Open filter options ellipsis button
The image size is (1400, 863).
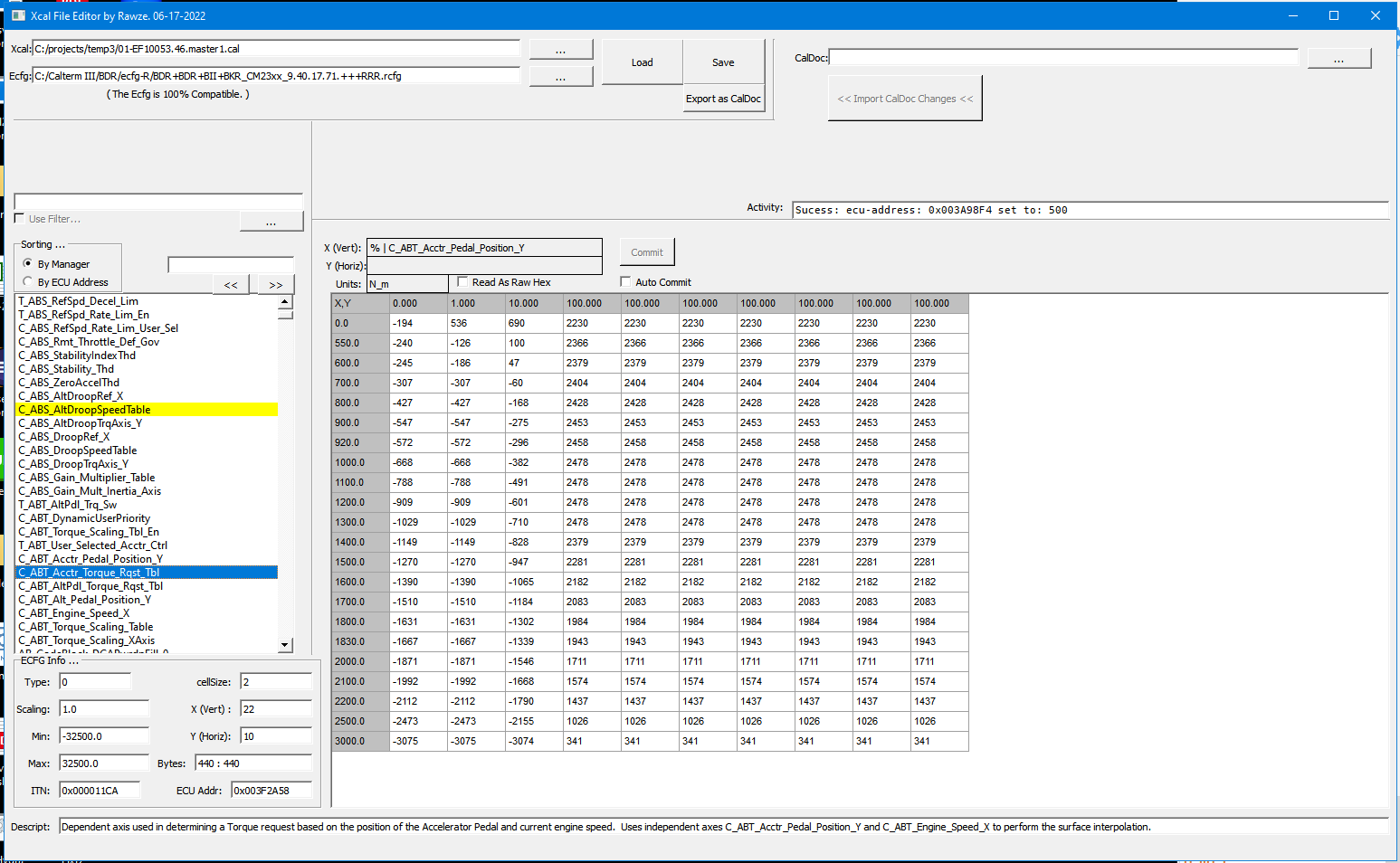271,222
